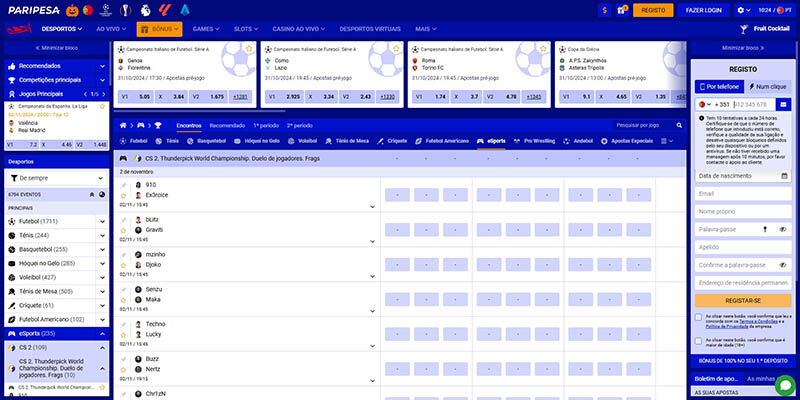Open the live chat bubble
The height and width of the screenshot is (400, 800).
(785, 383)
